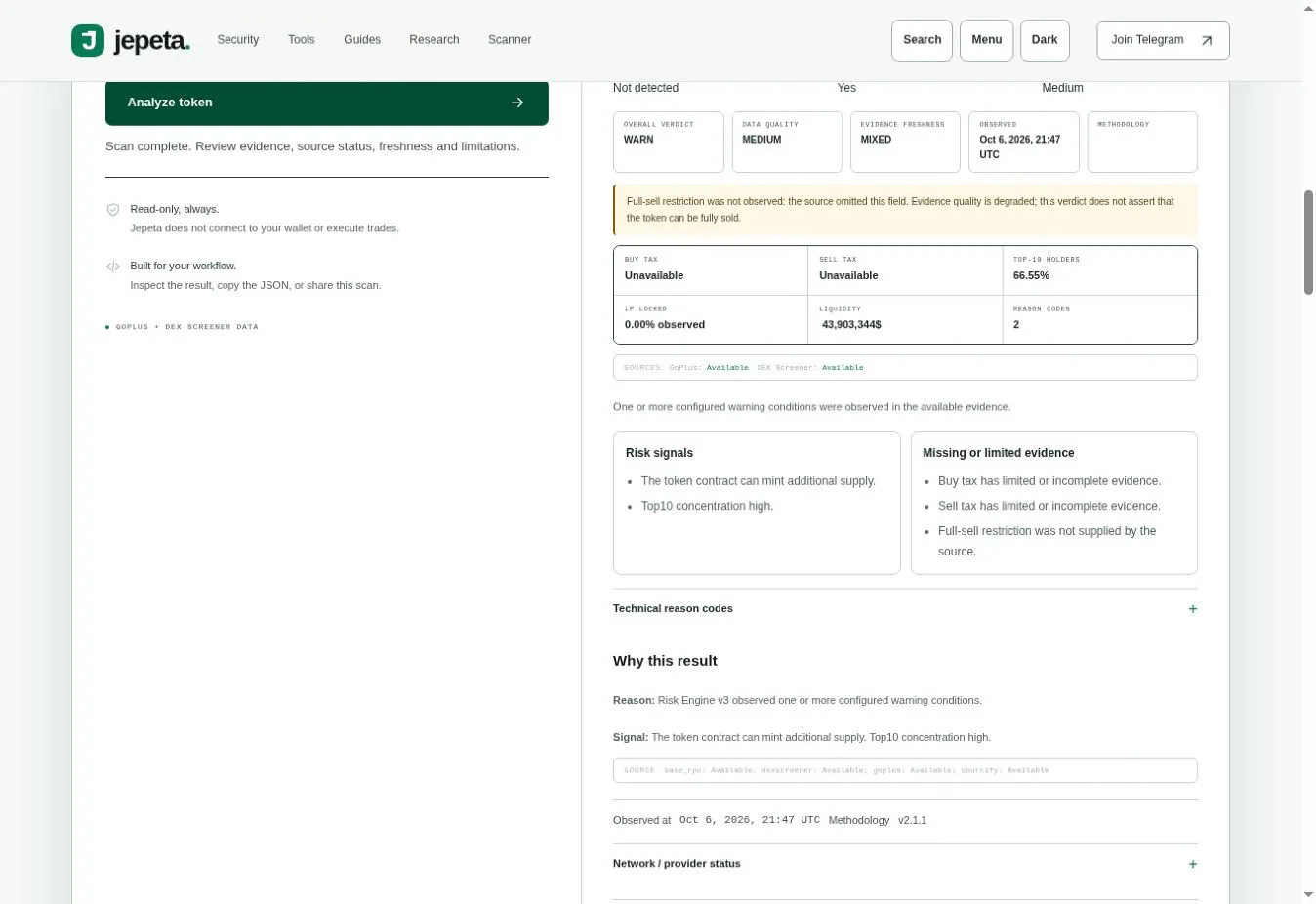Click the Analyze token button
Image resolution: width=1316 pixels, height=904 pixels.
[327, 103]
